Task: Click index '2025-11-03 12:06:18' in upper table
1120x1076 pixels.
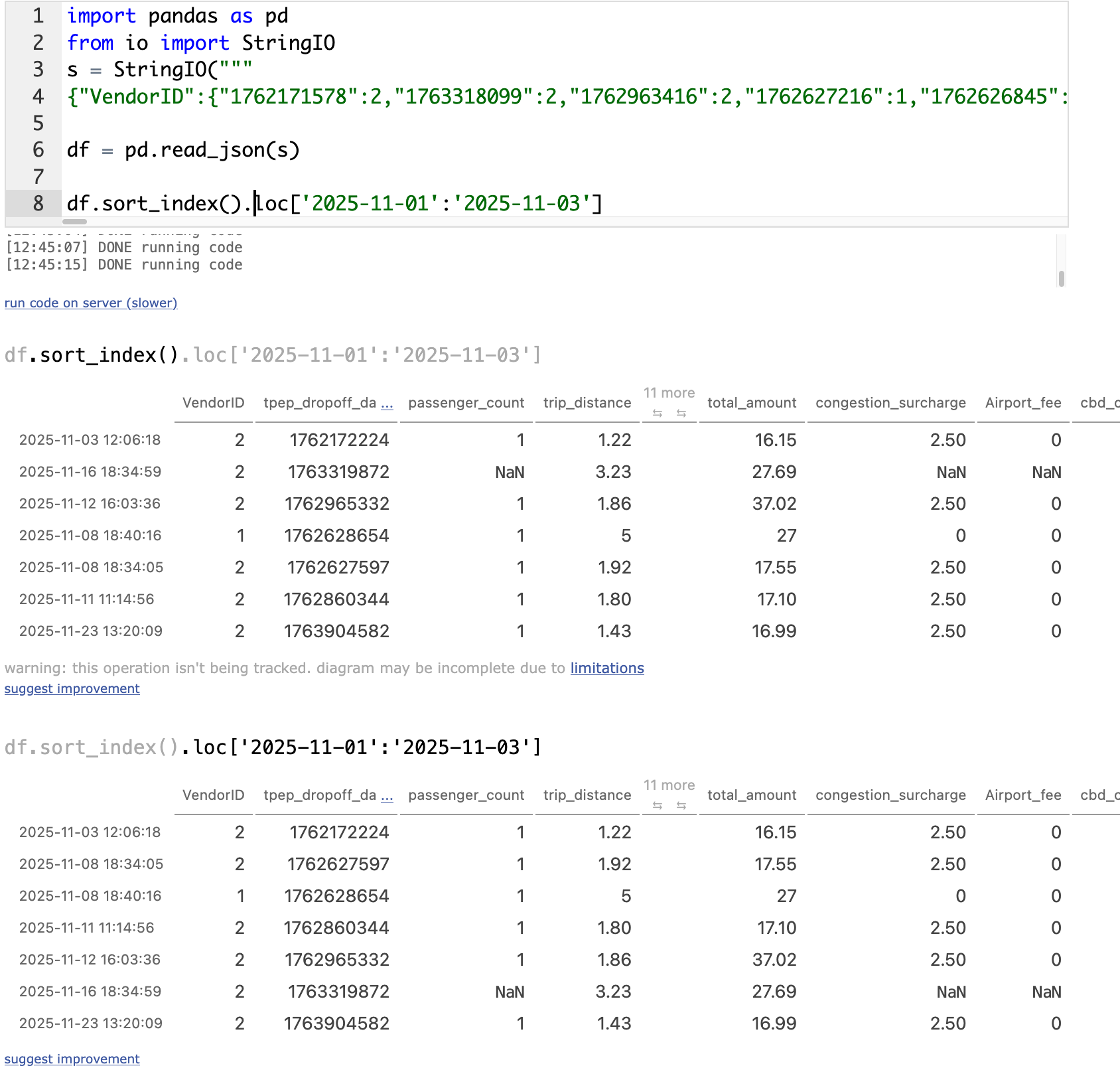Action: coord(90,440)
